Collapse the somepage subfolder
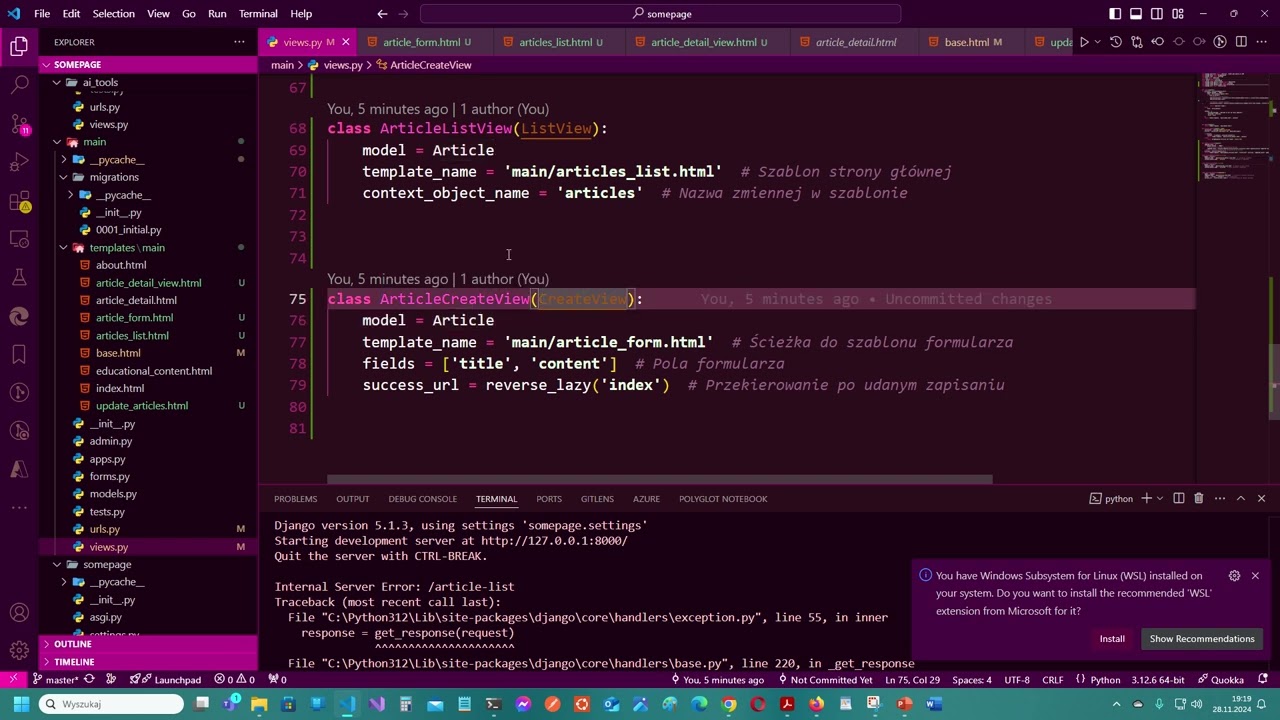 tap(149, 564)
